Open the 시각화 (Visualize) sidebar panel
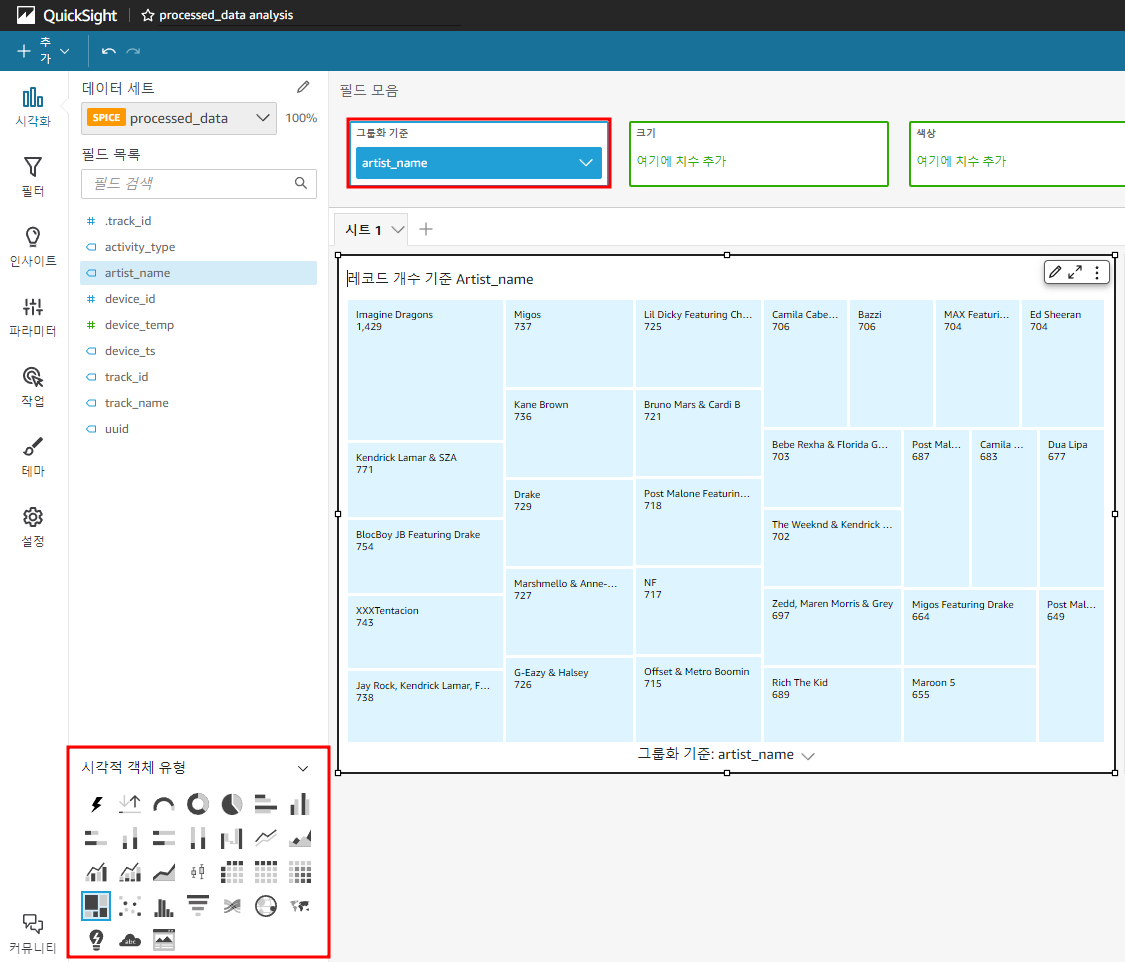The height and width of the screenshot is (962, 1125). pyautogui.click(x=33, y=107)
